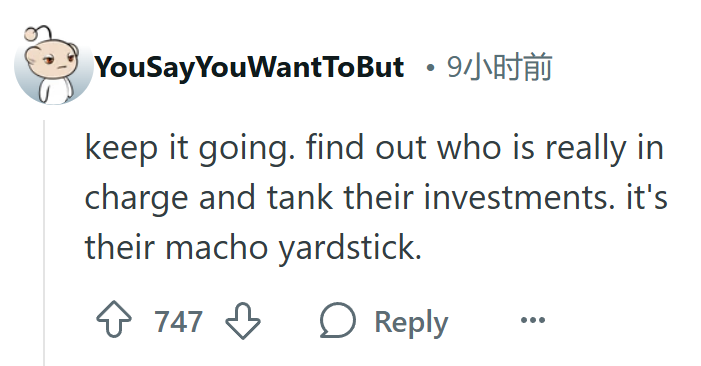Click the word "it's" ending the second line
Viewport: 701px width, 366px height.
[x=647, y=197]
